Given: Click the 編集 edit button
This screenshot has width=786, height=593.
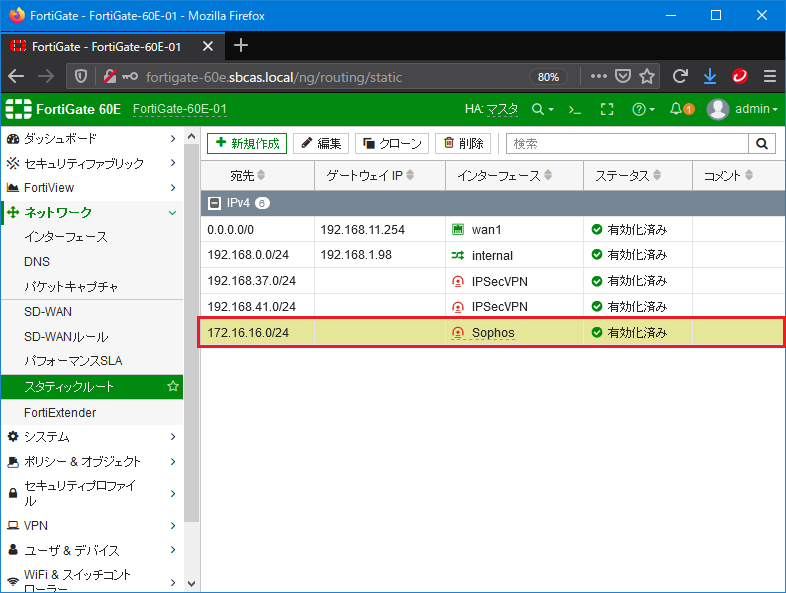Looking at the screenshot, I should click(321, 143).
